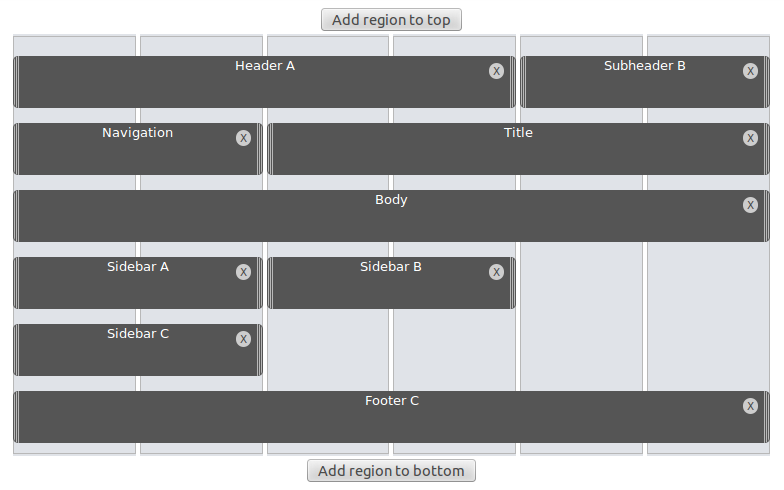This screenshot has height=490, width=784.
Task: Remove the Footer C region
Action: pyautogui.click(x=750, y=406)
